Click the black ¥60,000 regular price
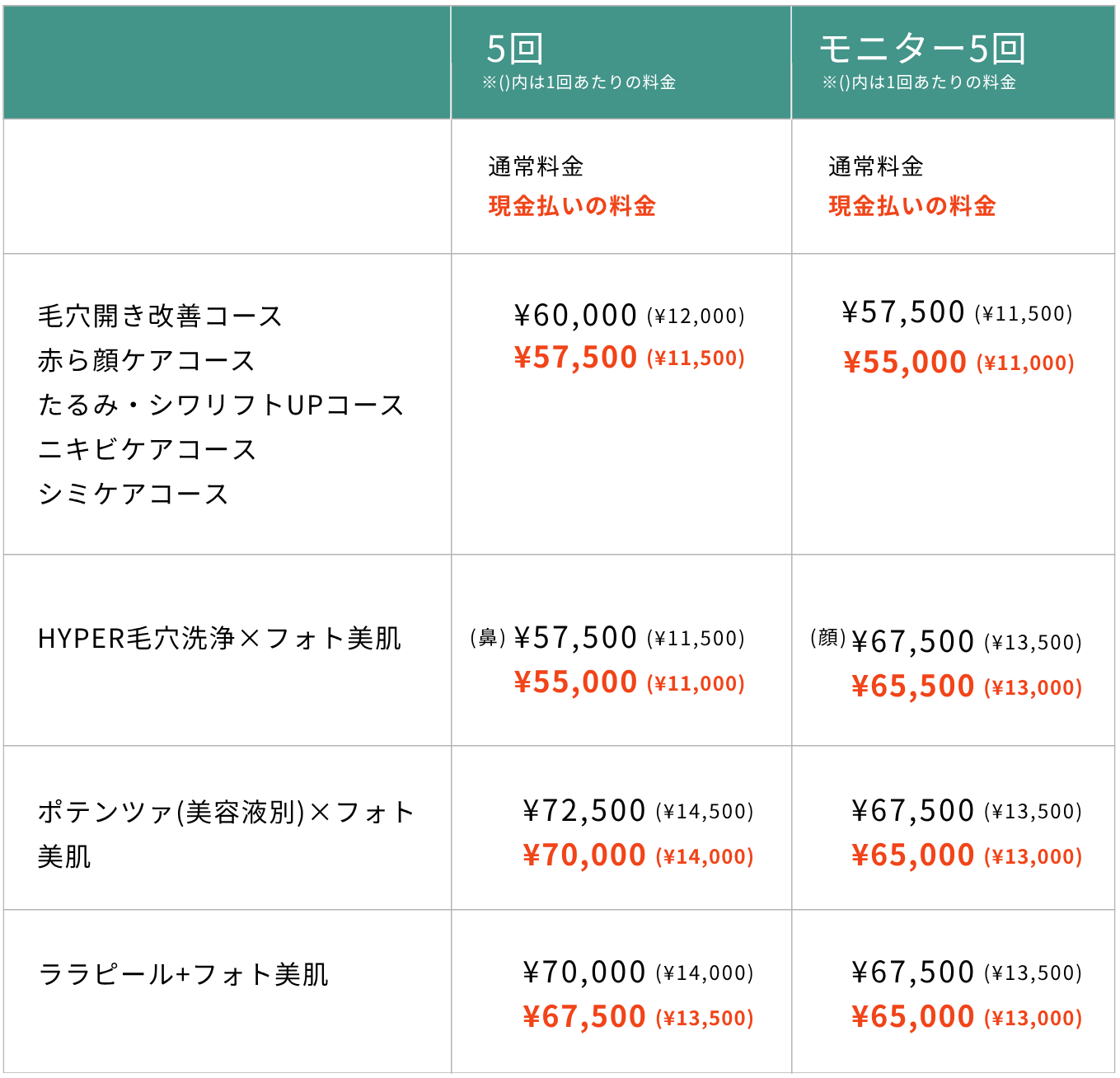The width and height of the screenshot is (1120, 1078). coord(575,315)
